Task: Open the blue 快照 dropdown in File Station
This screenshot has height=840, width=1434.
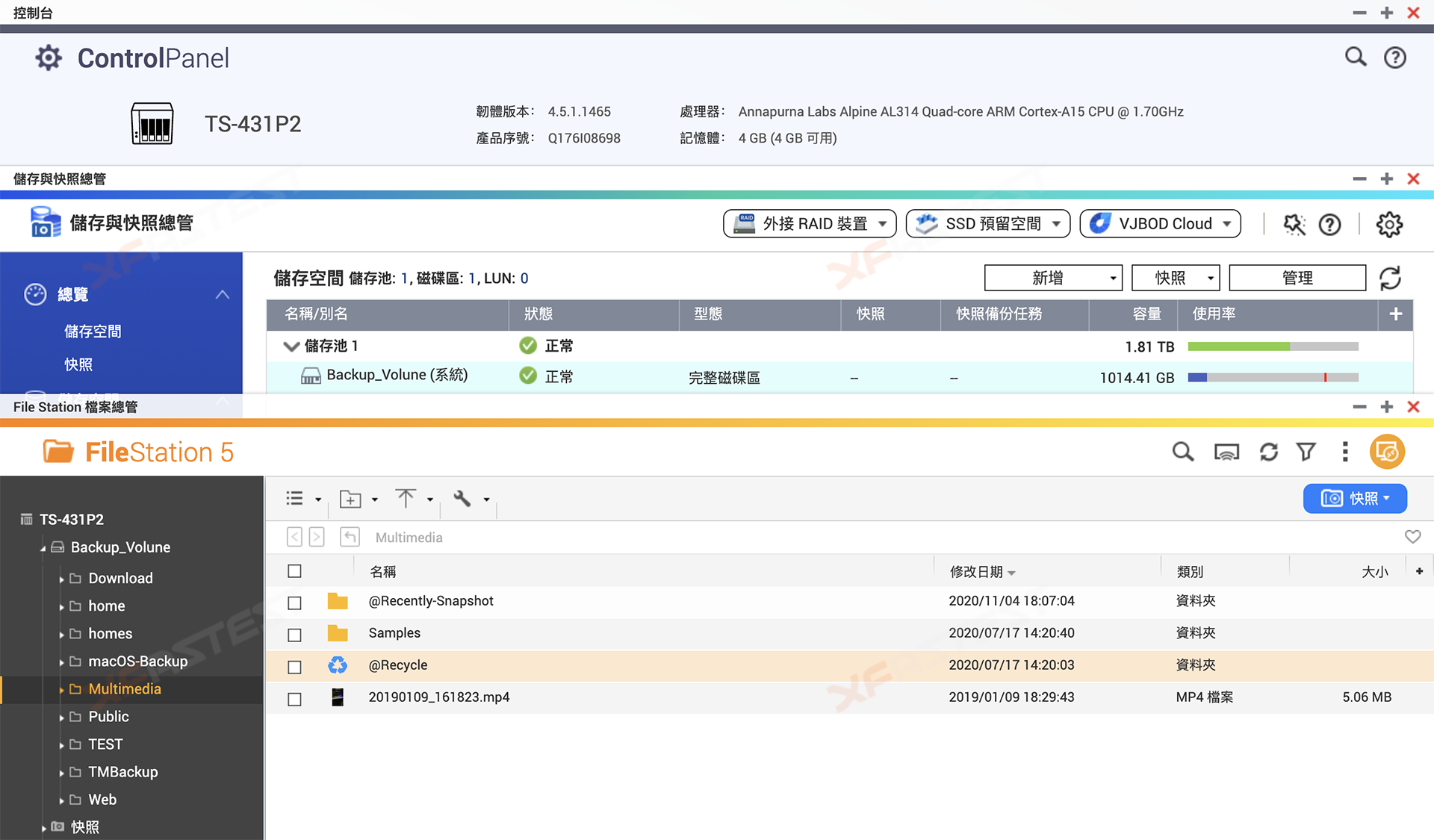Action: 1355,499
